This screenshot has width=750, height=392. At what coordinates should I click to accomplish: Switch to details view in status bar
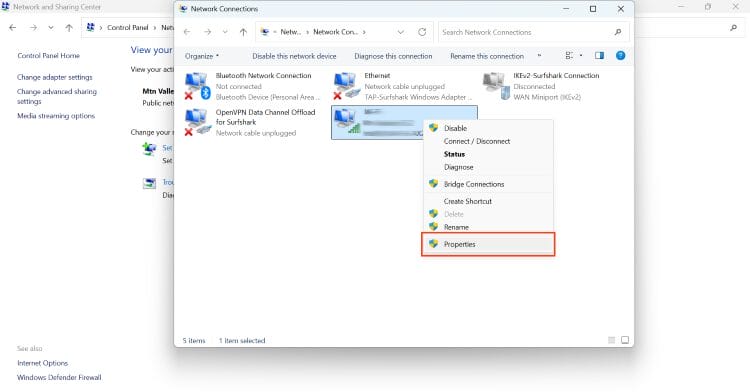[611, 340]
